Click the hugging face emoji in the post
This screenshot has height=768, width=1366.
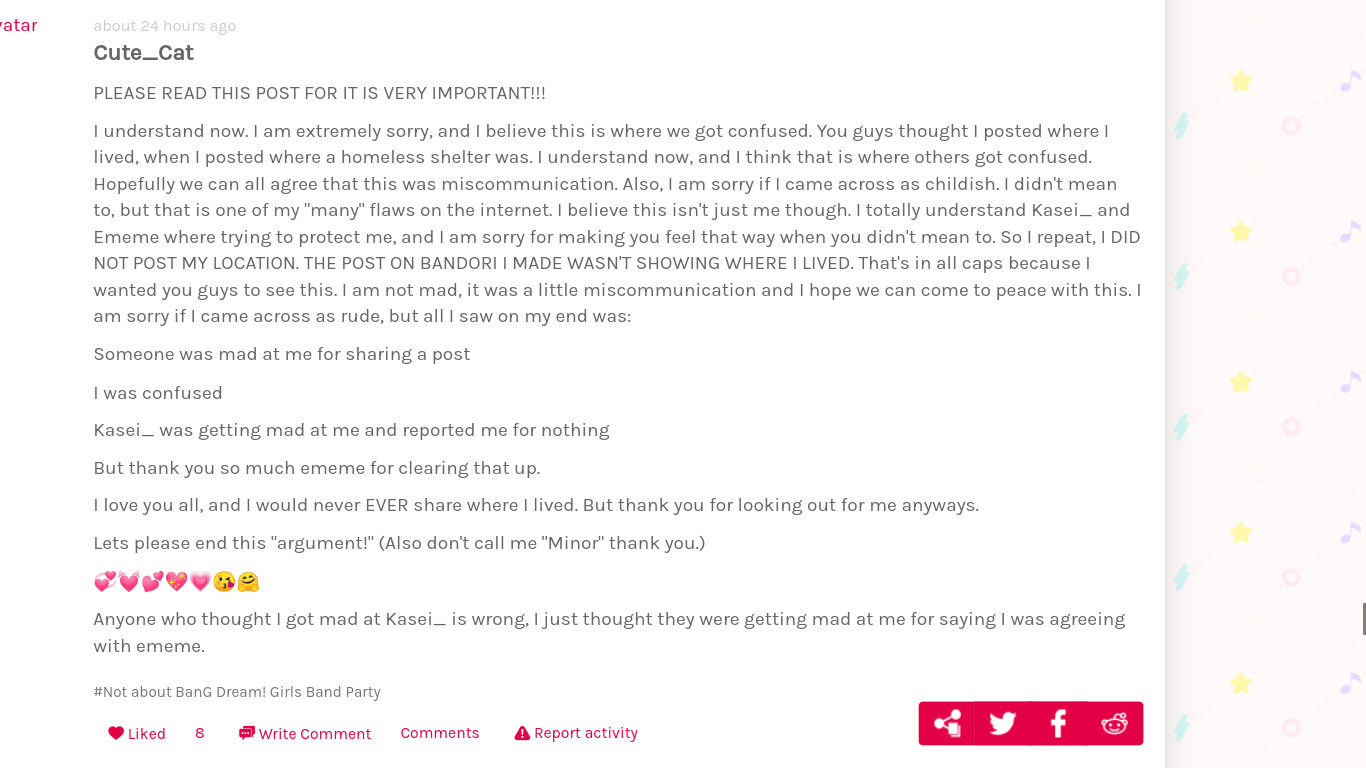(248, 581)
